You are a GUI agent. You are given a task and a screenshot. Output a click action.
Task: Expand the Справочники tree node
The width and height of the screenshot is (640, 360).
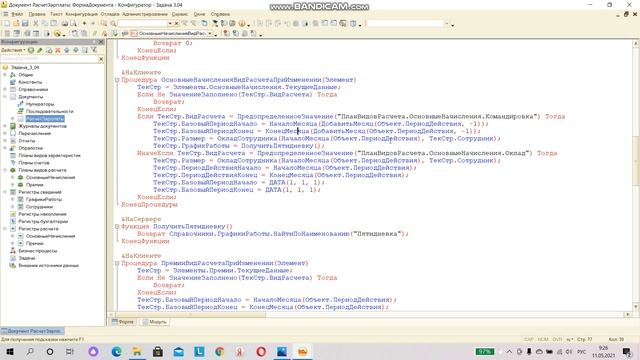(5, 89)
